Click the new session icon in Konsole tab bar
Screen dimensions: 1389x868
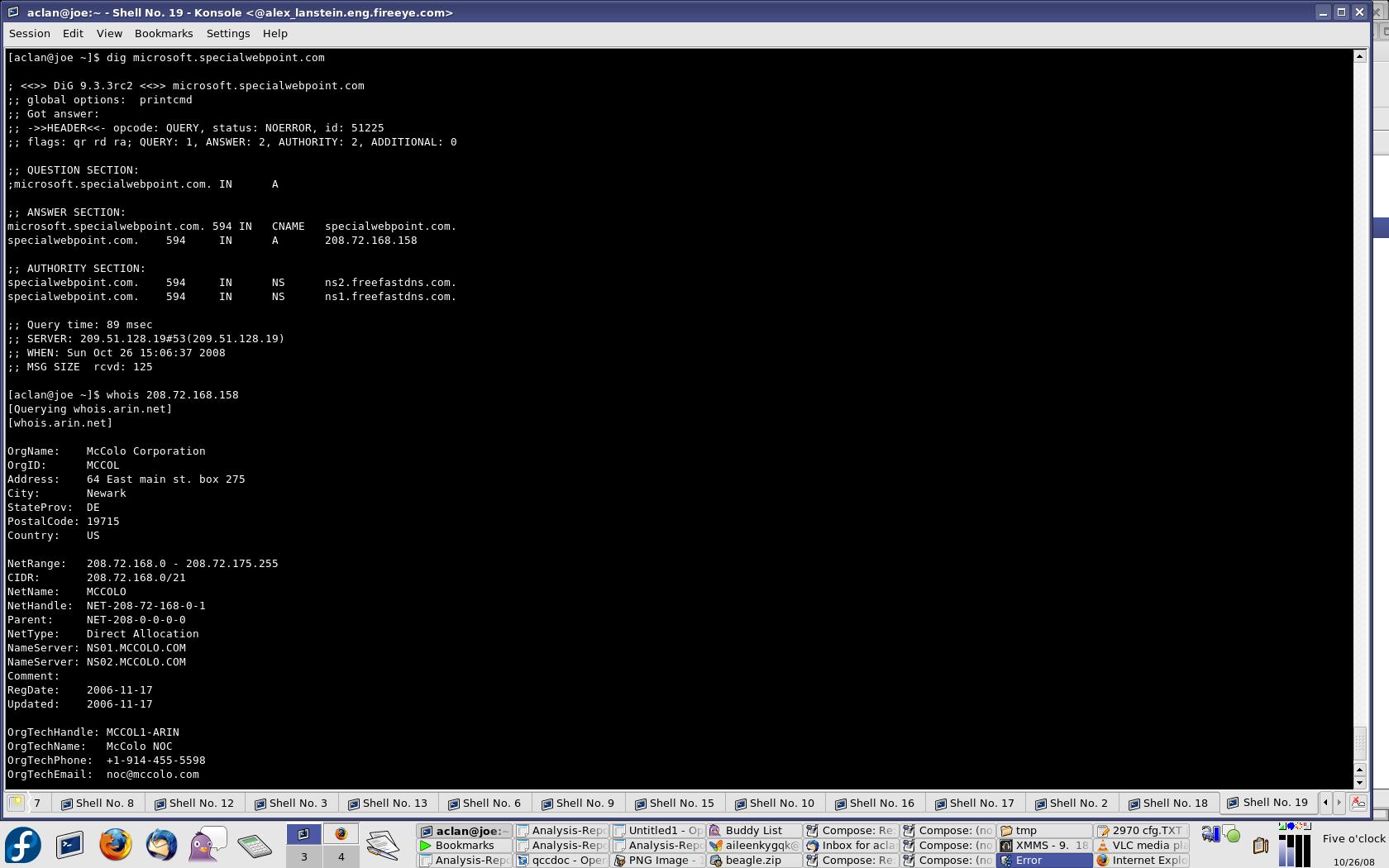click(17, 803)
